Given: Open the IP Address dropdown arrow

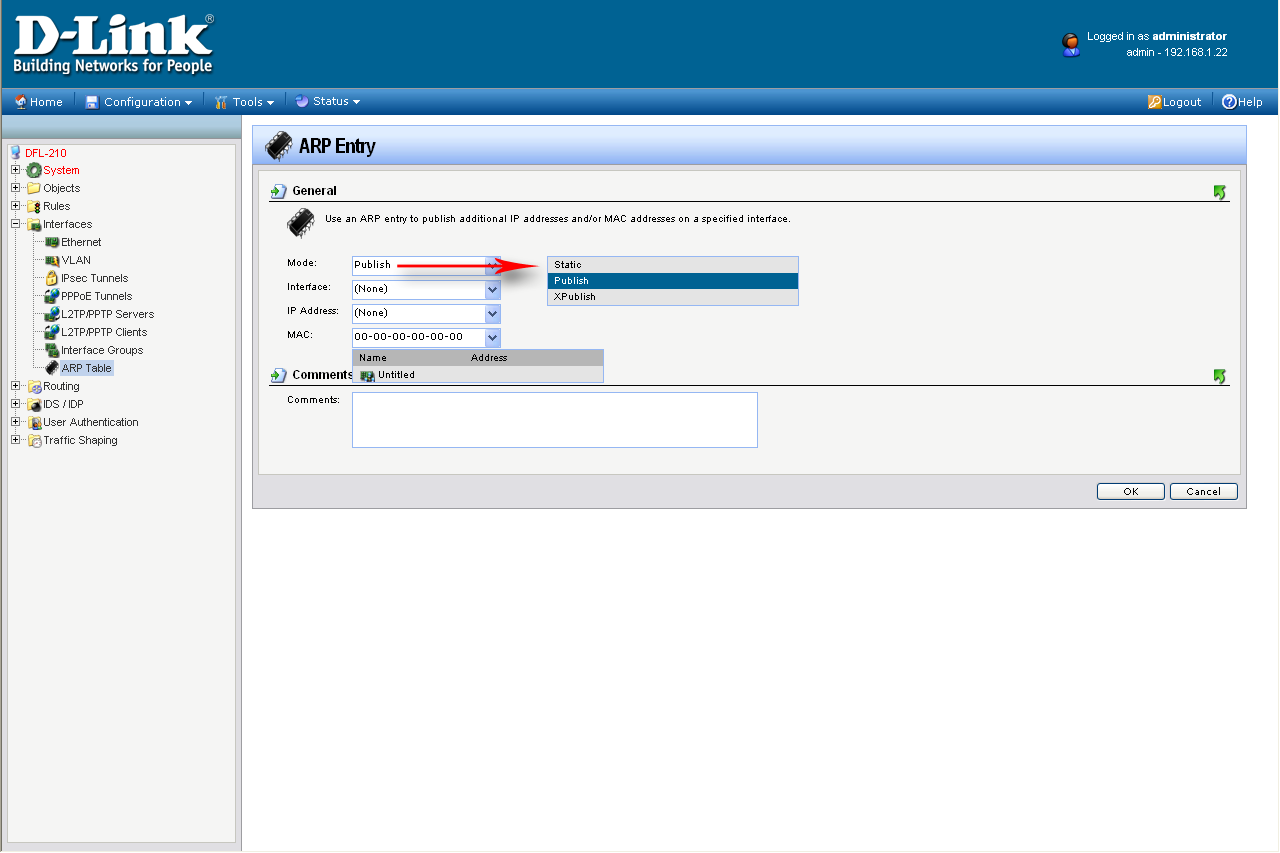Looking at the screenshot, I should [492, 313].
